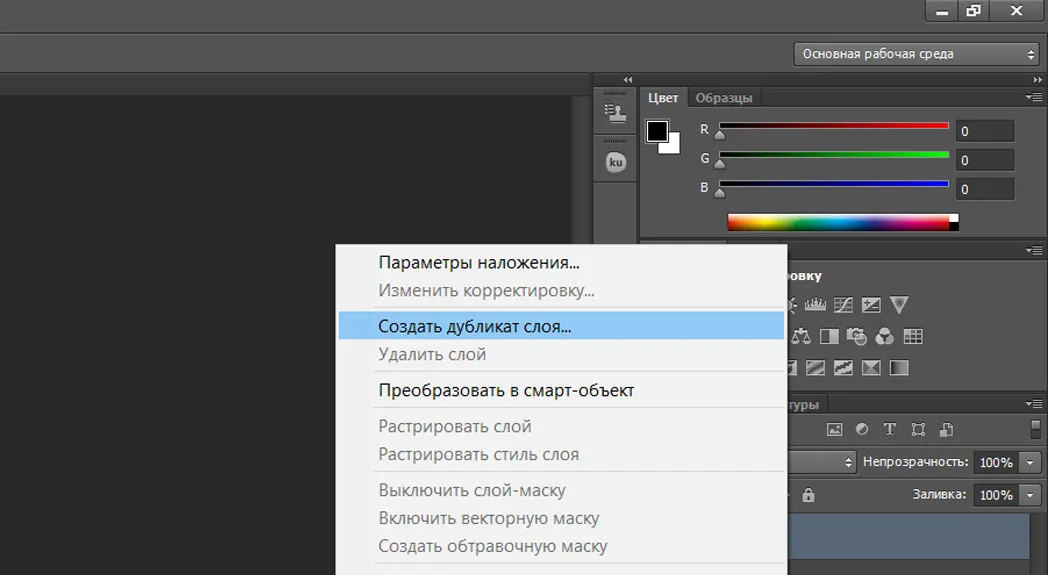Open the collapsed Clone Source panel icon

(x=616, y=113)
